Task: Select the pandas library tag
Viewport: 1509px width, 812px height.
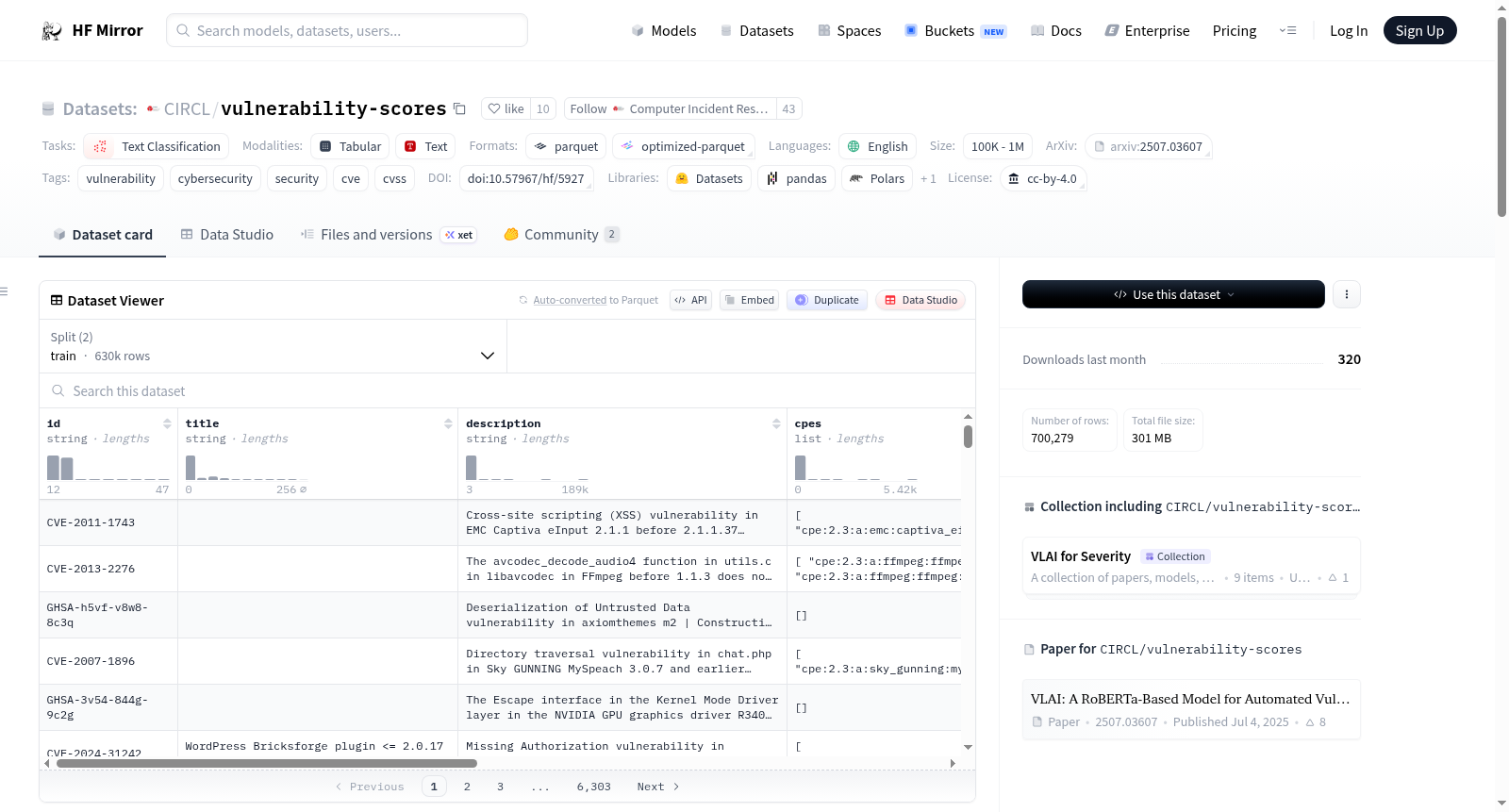Action: pyautogui.click(x=796, y=178)
